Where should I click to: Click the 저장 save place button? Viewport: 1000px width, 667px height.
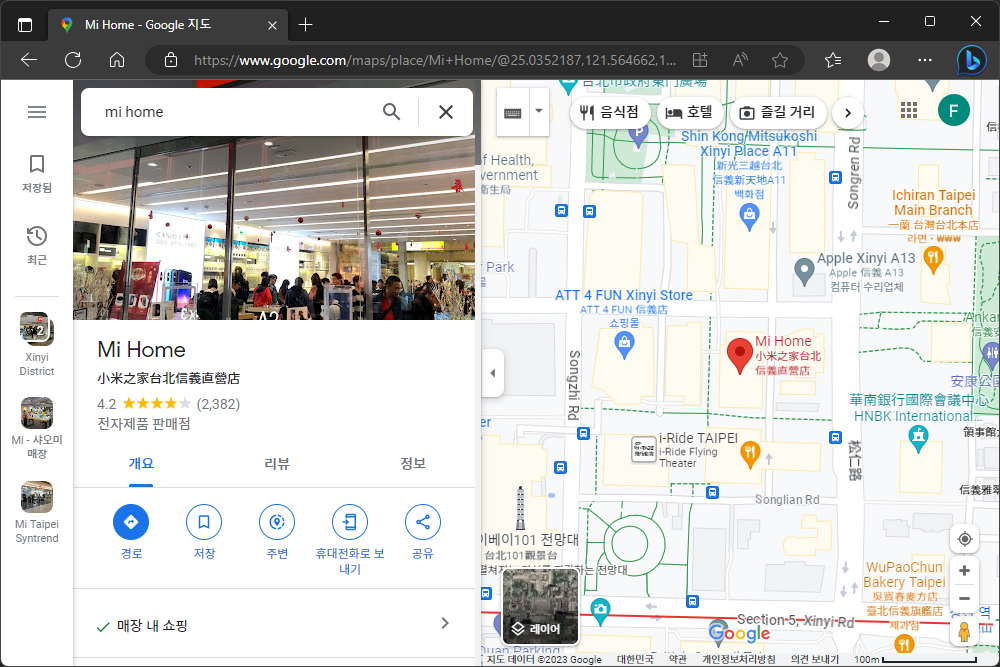(x=204, y=522)
